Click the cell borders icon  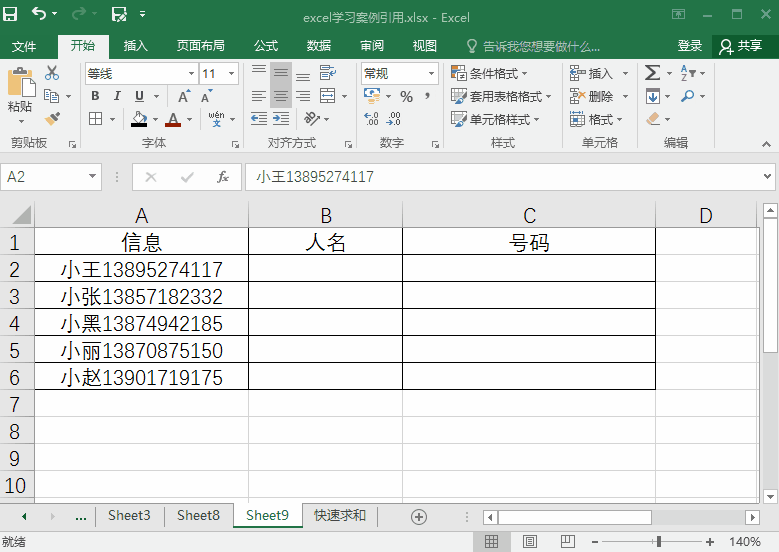pyautogui.click(x=95, y=119)
